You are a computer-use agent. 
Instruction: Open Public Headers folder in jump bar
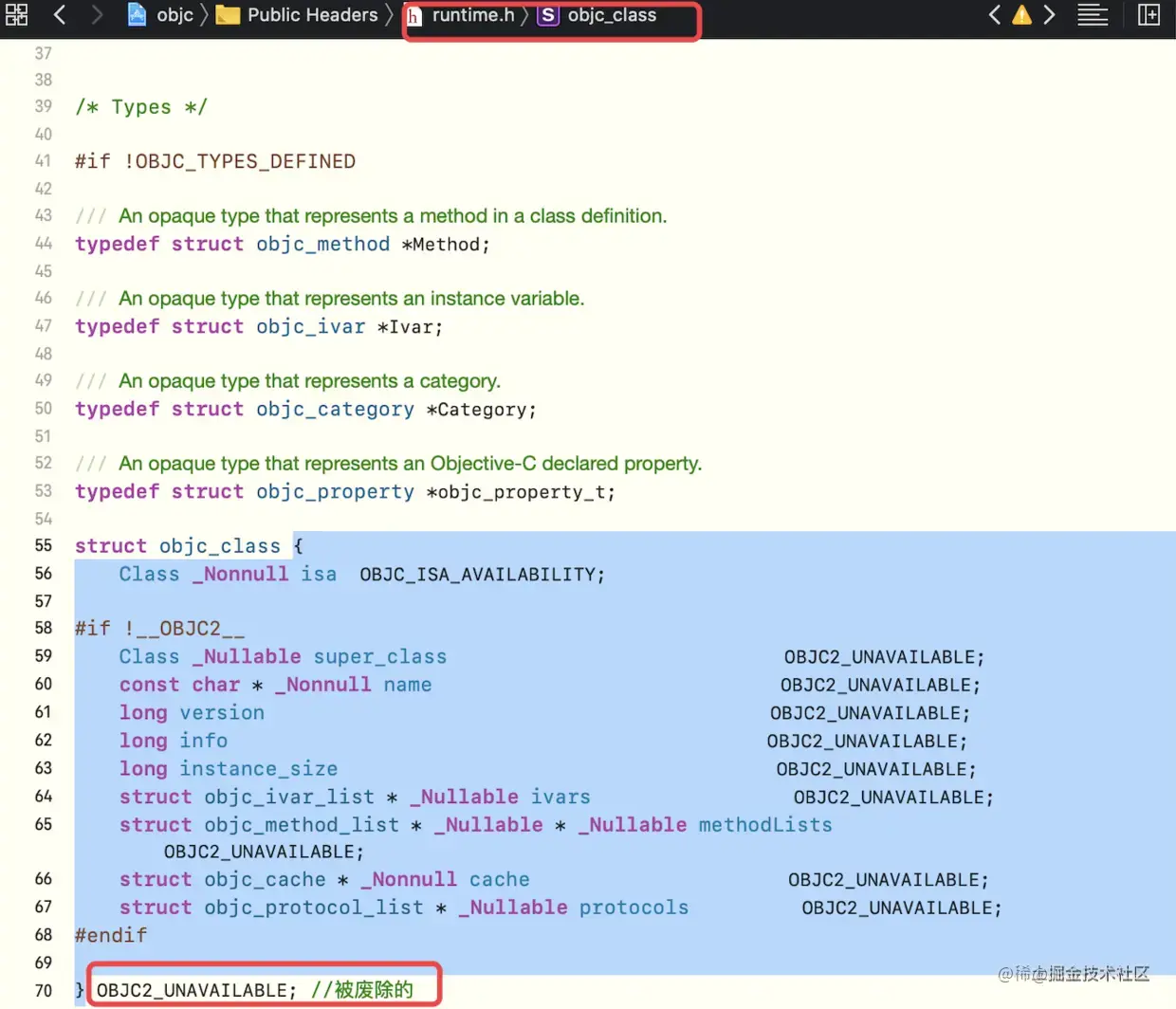pyautogui.click(x=297, y=14)
